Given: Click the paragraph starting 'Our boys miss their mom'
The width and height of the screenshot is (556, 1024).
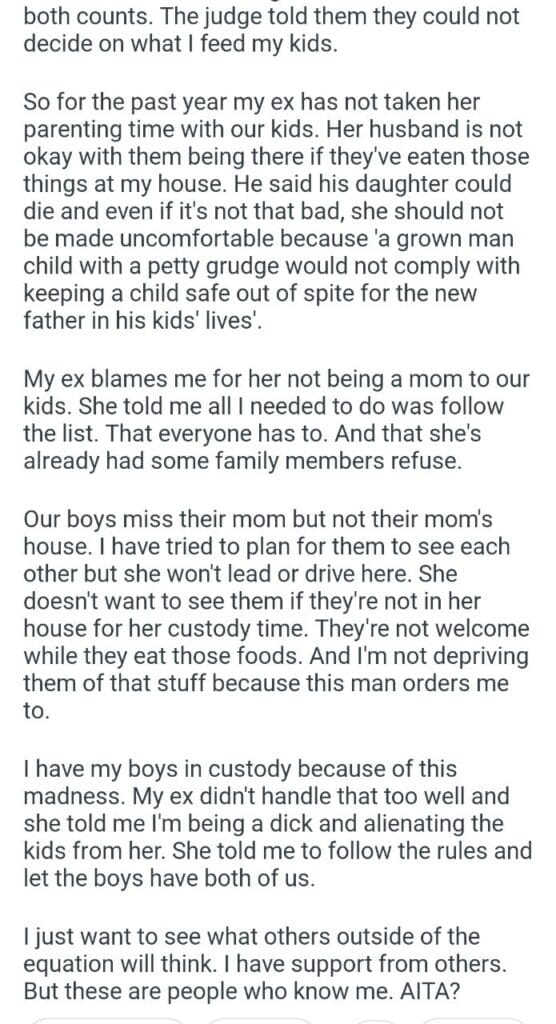Looking at the screenshot, I should point(277,615).
